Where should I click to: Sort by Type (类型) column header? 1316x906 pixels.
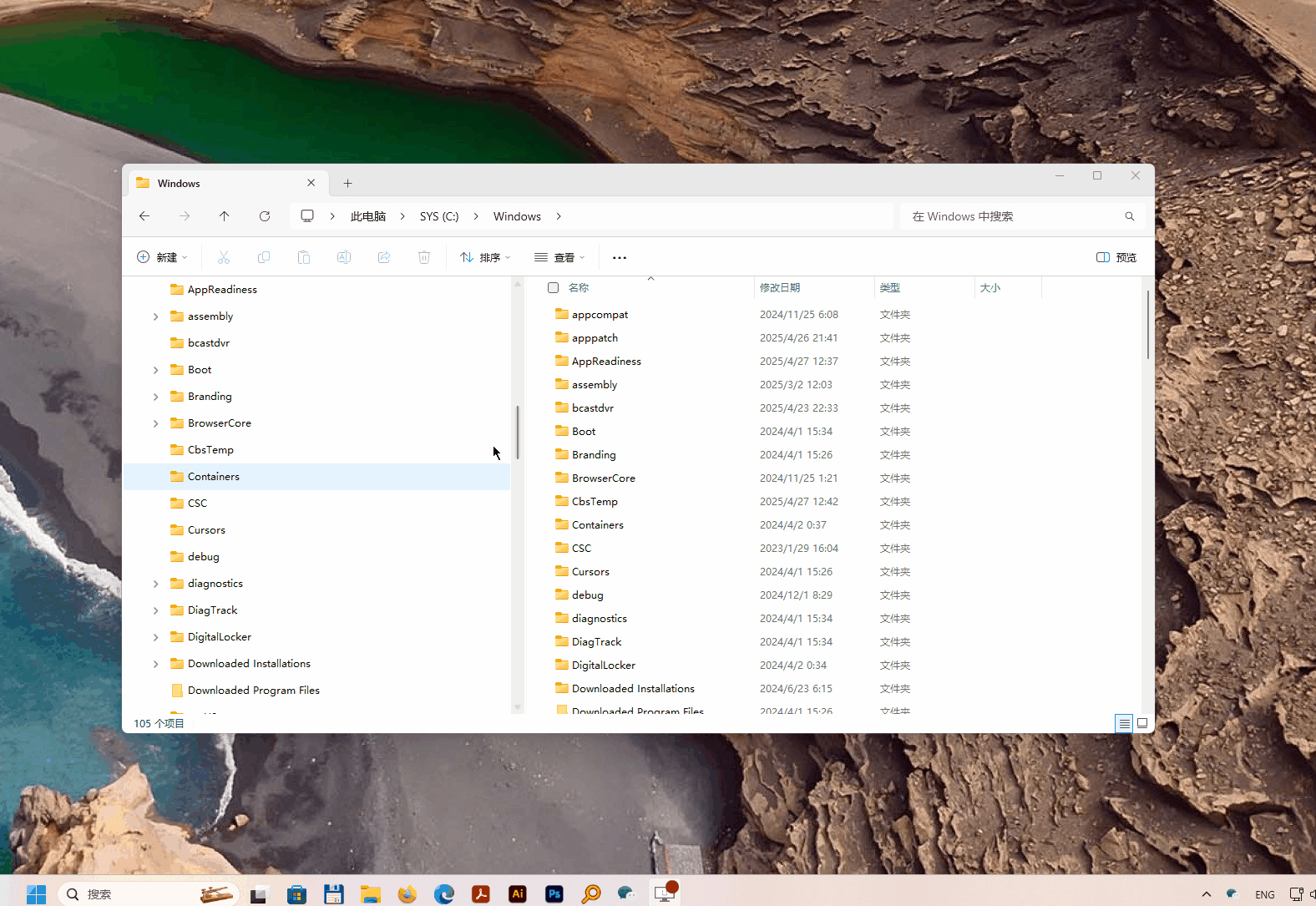coord(924,287)
